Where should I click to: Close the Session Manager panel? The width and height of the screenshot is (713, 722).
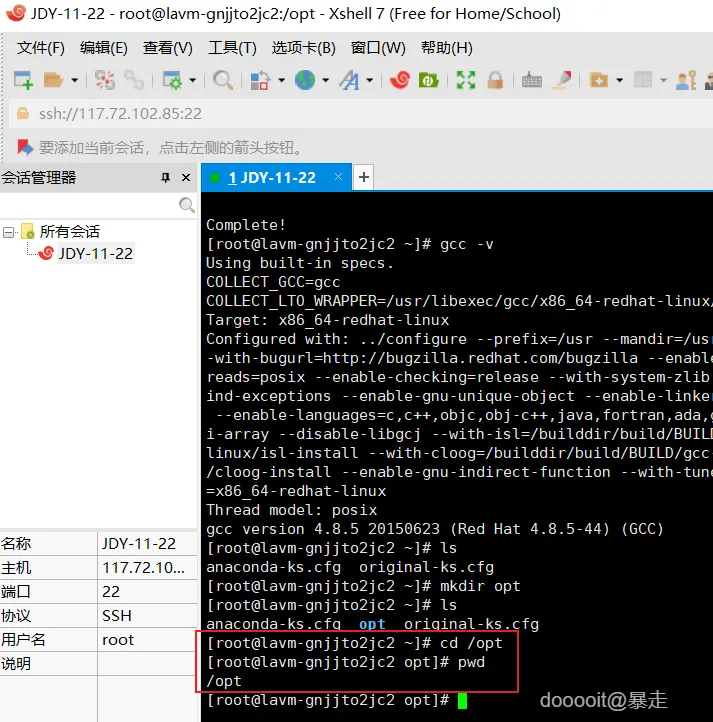[x=186, y=178]
